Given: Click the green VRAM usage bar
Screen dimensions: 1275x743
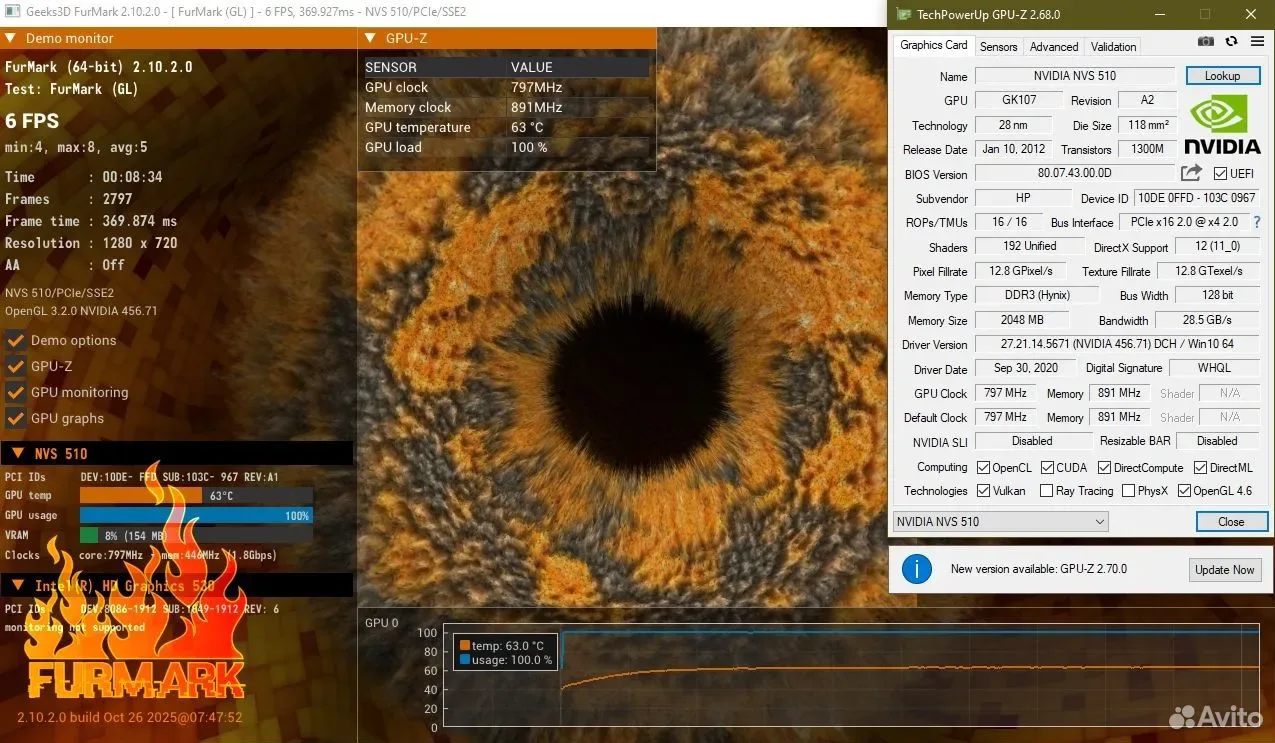Looking at the screenshot, I should (89, 535).
